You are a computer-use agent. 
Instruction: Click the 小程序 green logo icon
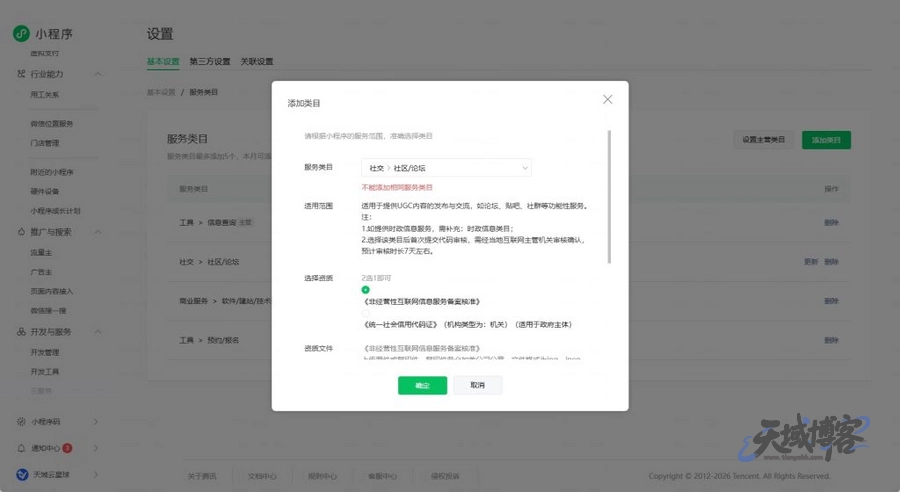tap(21, 33)
